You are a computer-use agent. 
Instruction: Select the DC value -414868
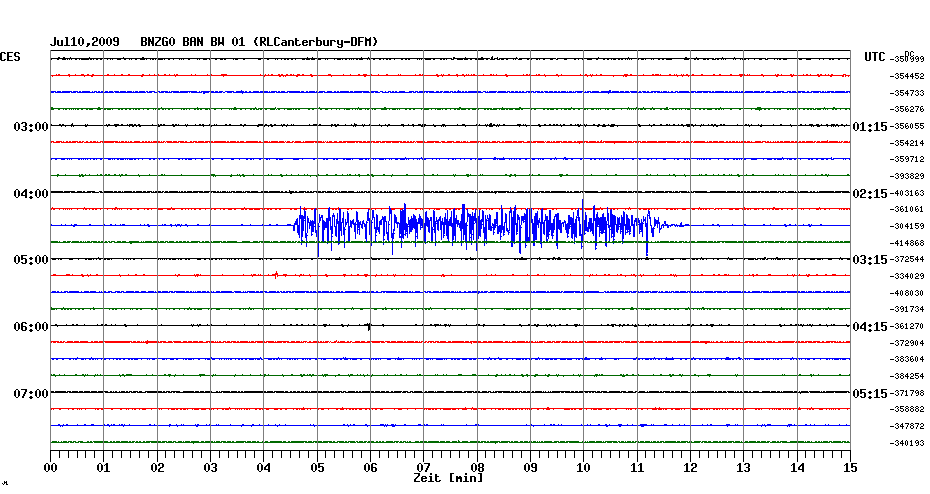[x=908, y=243]
